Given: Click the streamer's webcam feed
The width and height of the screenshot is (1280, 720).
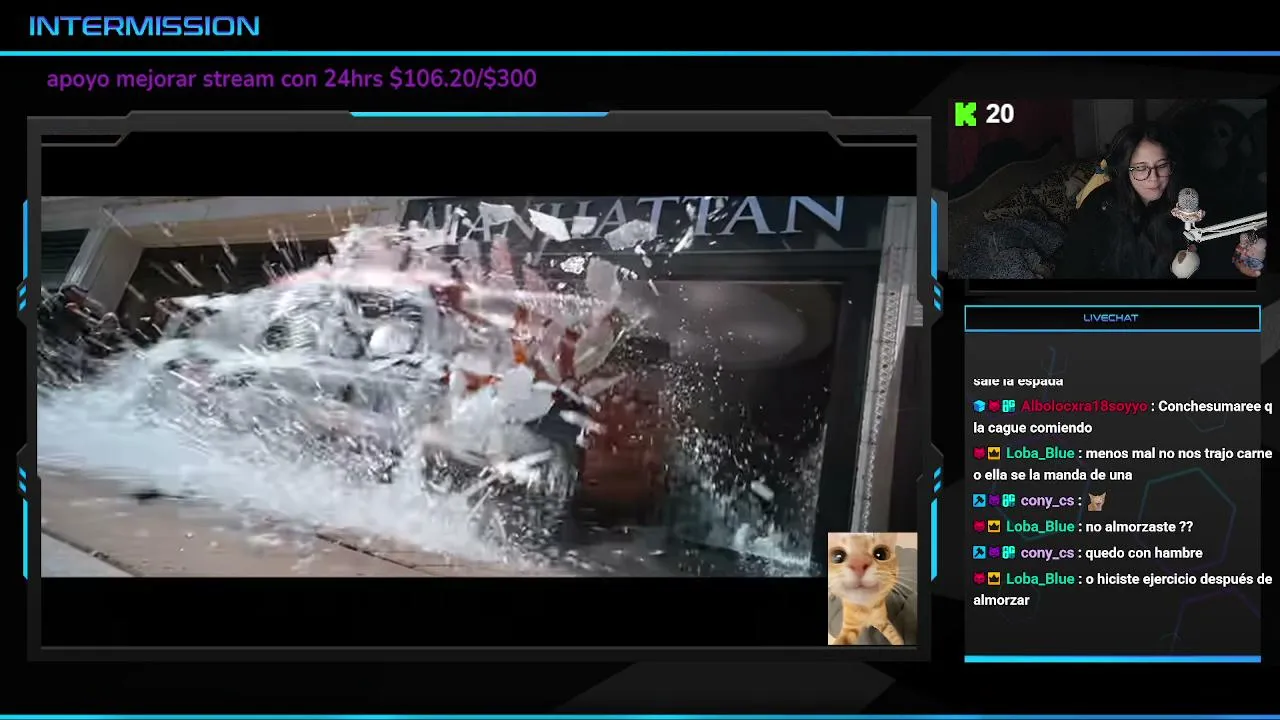Looking at the screenshot, I should [x=1107, y=189].
